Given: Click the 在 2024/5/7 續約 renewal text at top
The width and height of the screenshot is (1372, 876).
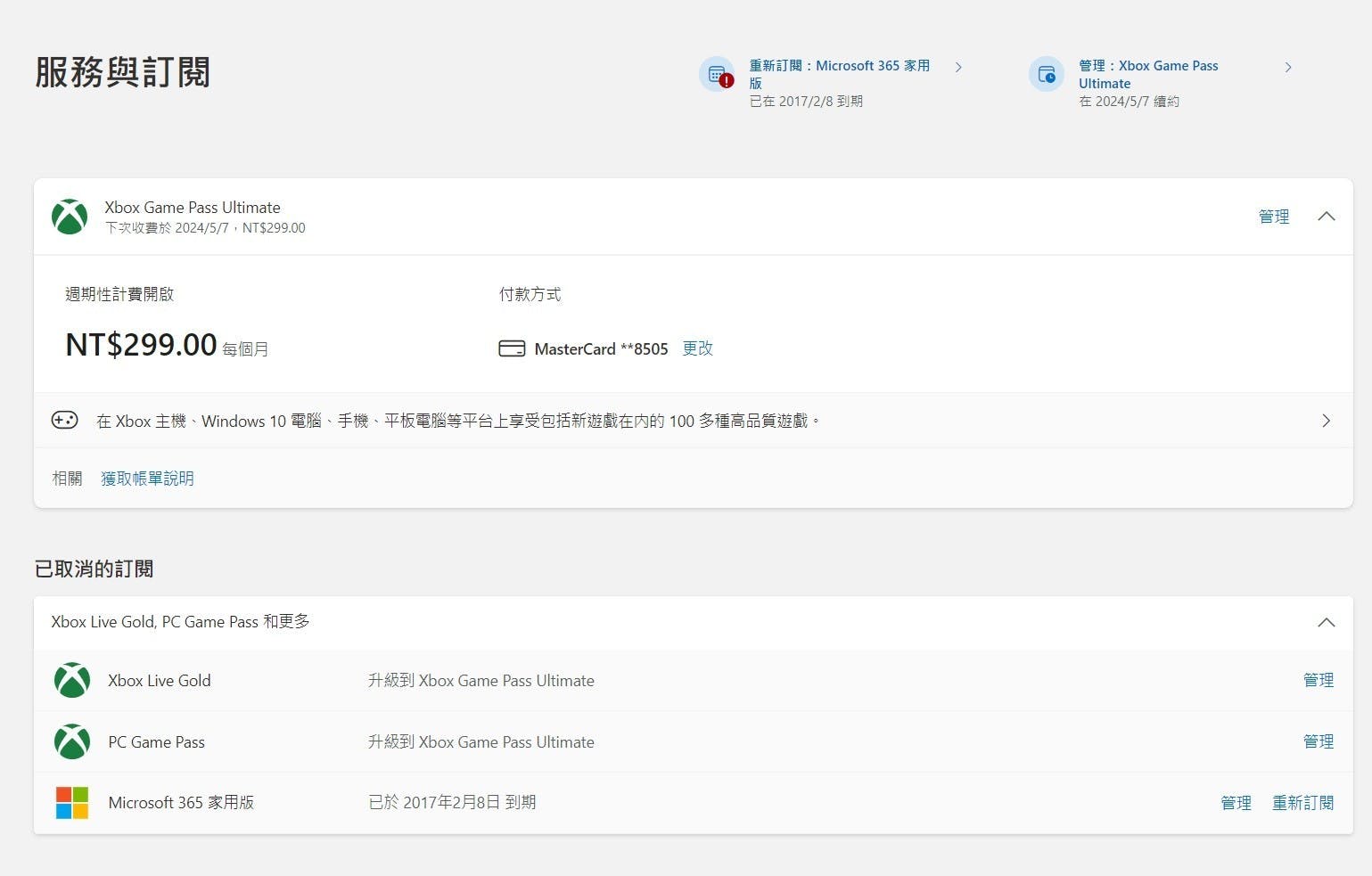Looking at the screenshot, I should 1129,102.
